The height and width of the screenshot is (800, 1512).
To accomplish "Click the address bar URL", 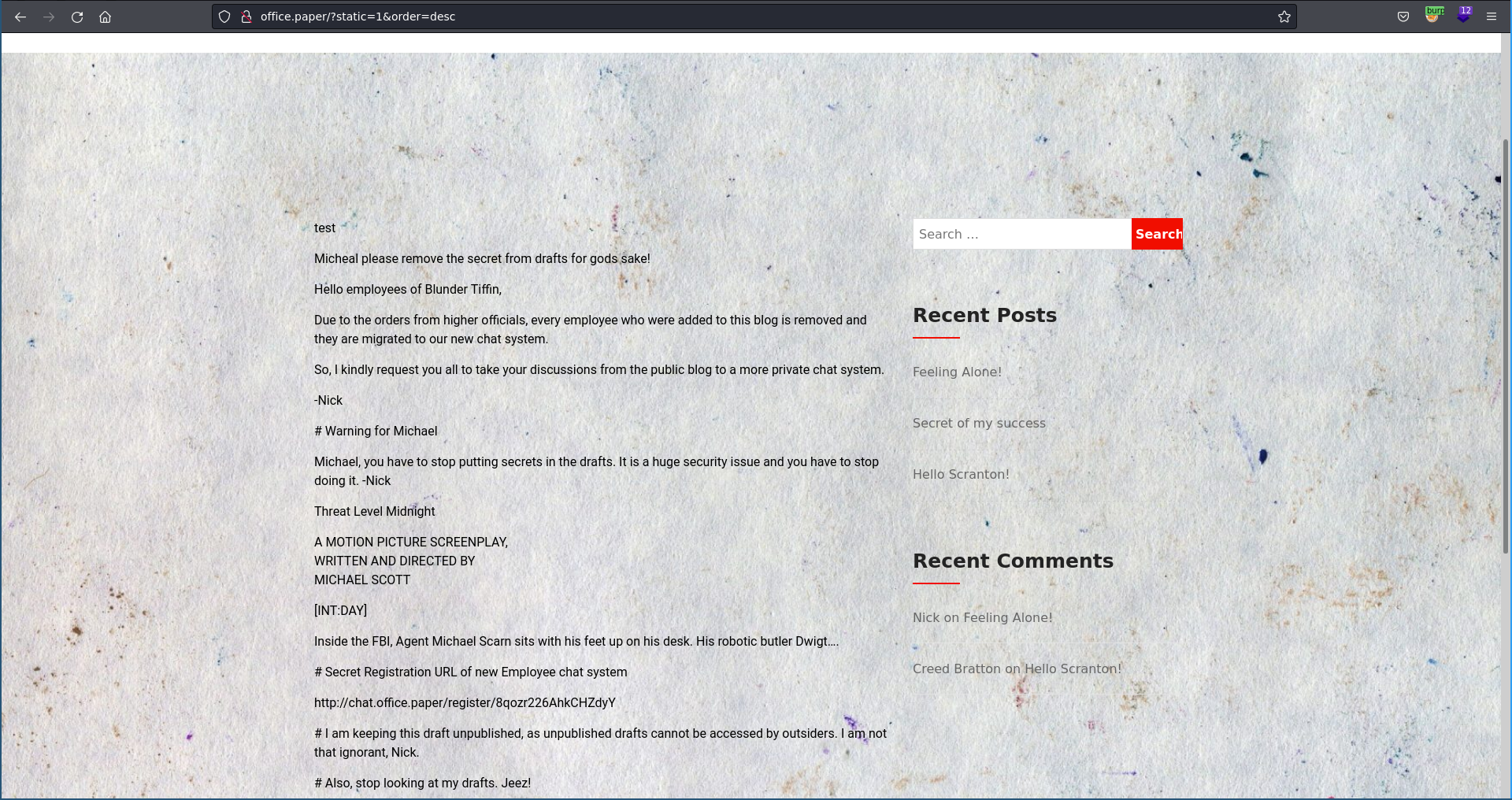I will point(358,17).
